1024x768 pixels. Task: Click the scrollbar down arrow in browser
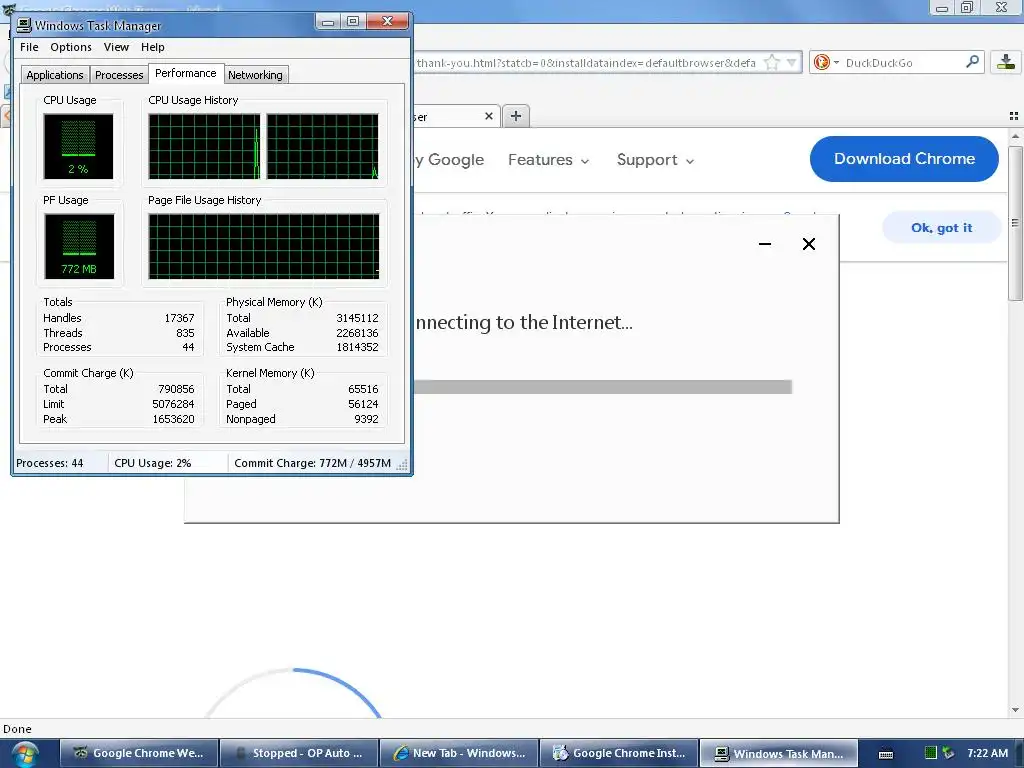tap(1015, 710)
